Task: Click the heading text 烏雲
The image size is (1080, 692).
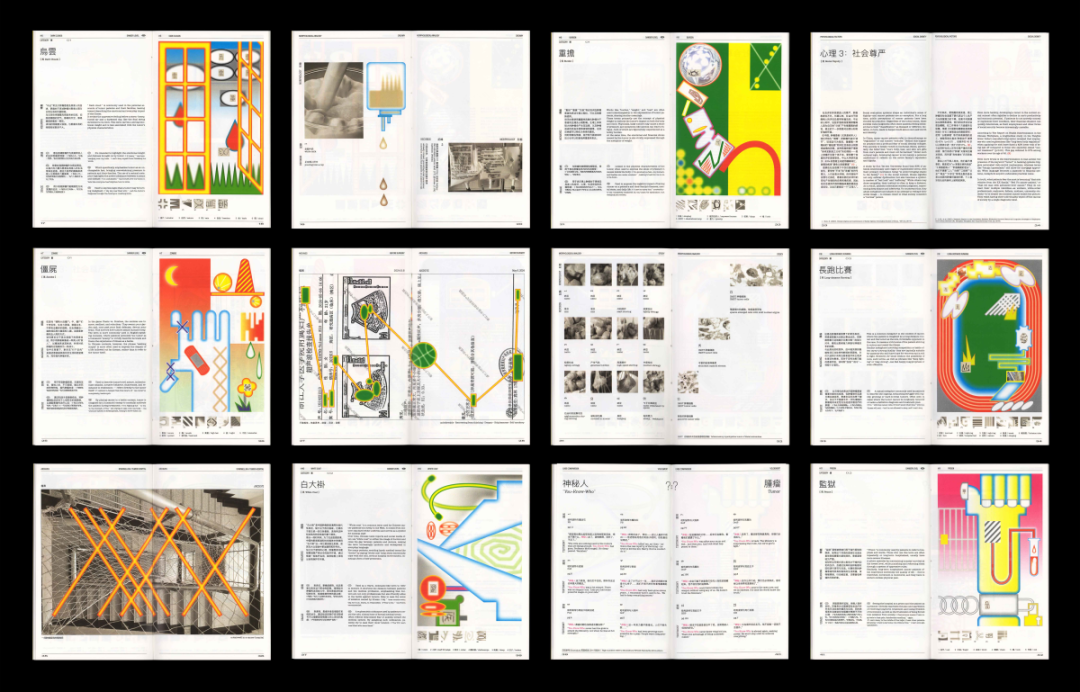Action: pyautogui.click(x=48, y=52)
